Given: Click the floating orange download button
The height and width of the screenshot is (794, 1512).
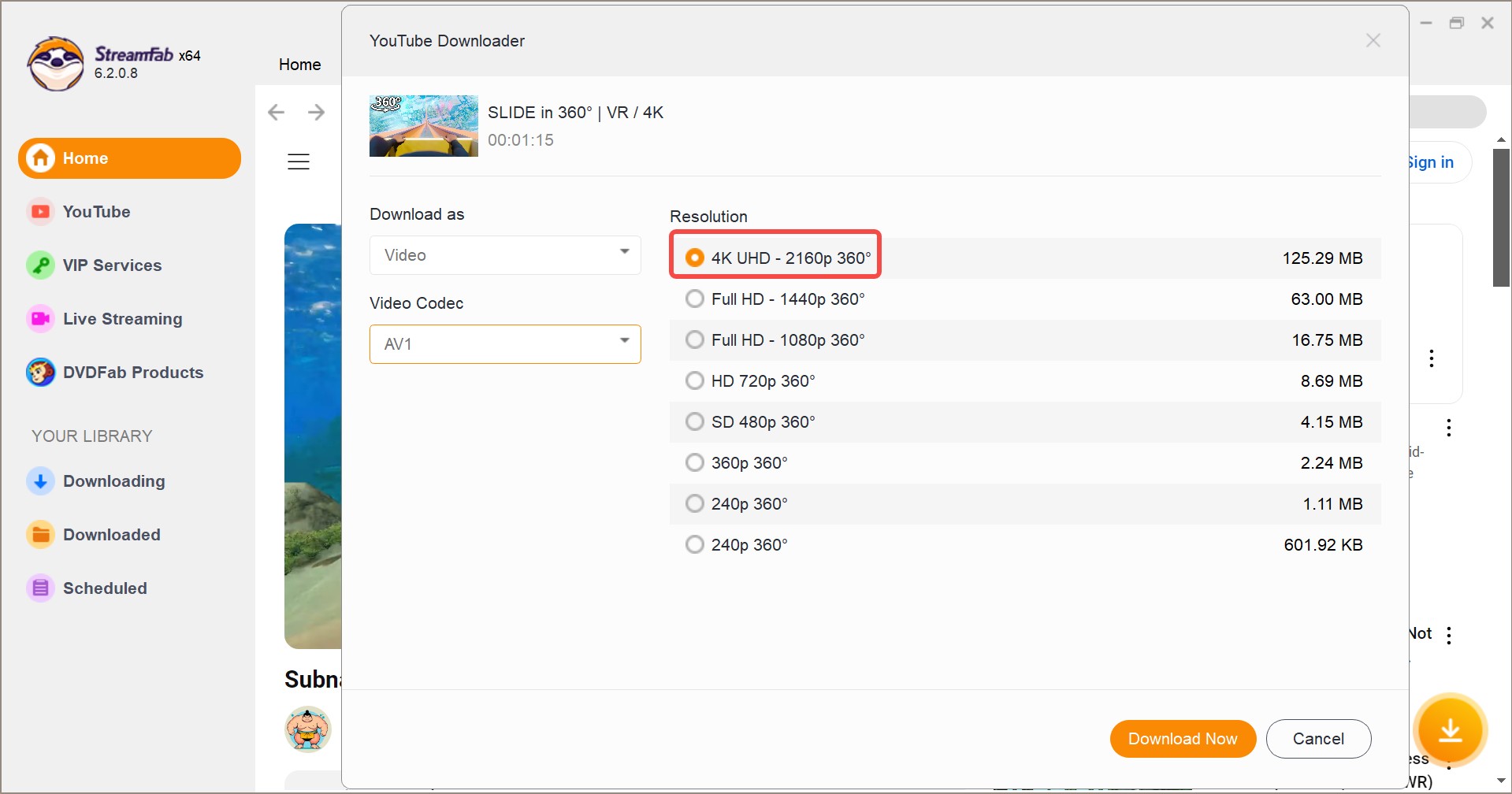Looking at the screenshot, I should [1450, 731].
